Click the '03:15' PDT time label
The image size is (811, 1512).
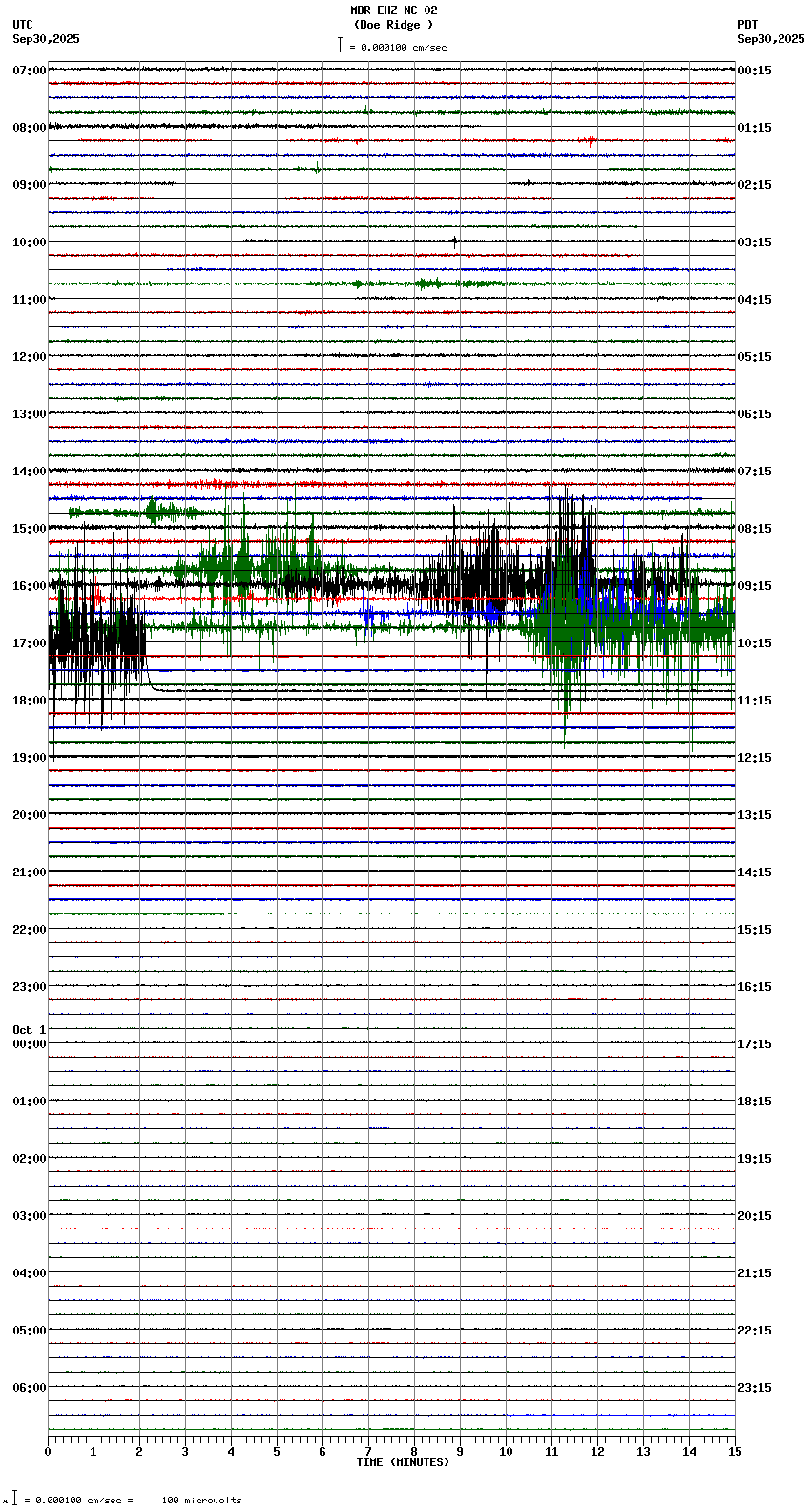755,242
